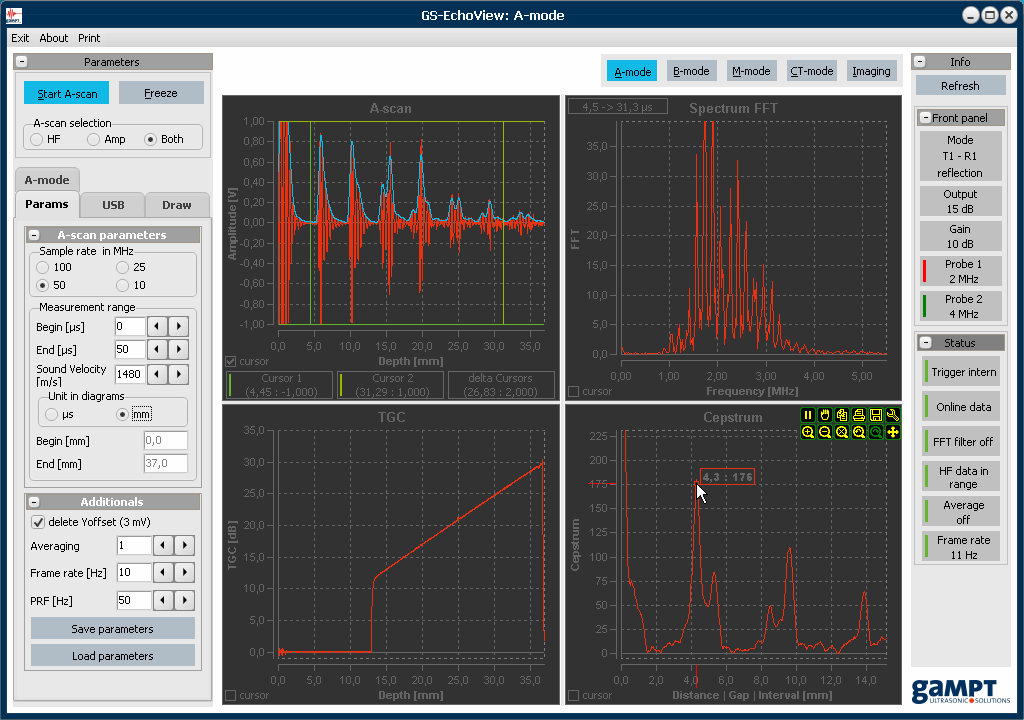Print the Cepstrum diagram using printer icon
Screen dimensions: 1024x720
point(859,415)
